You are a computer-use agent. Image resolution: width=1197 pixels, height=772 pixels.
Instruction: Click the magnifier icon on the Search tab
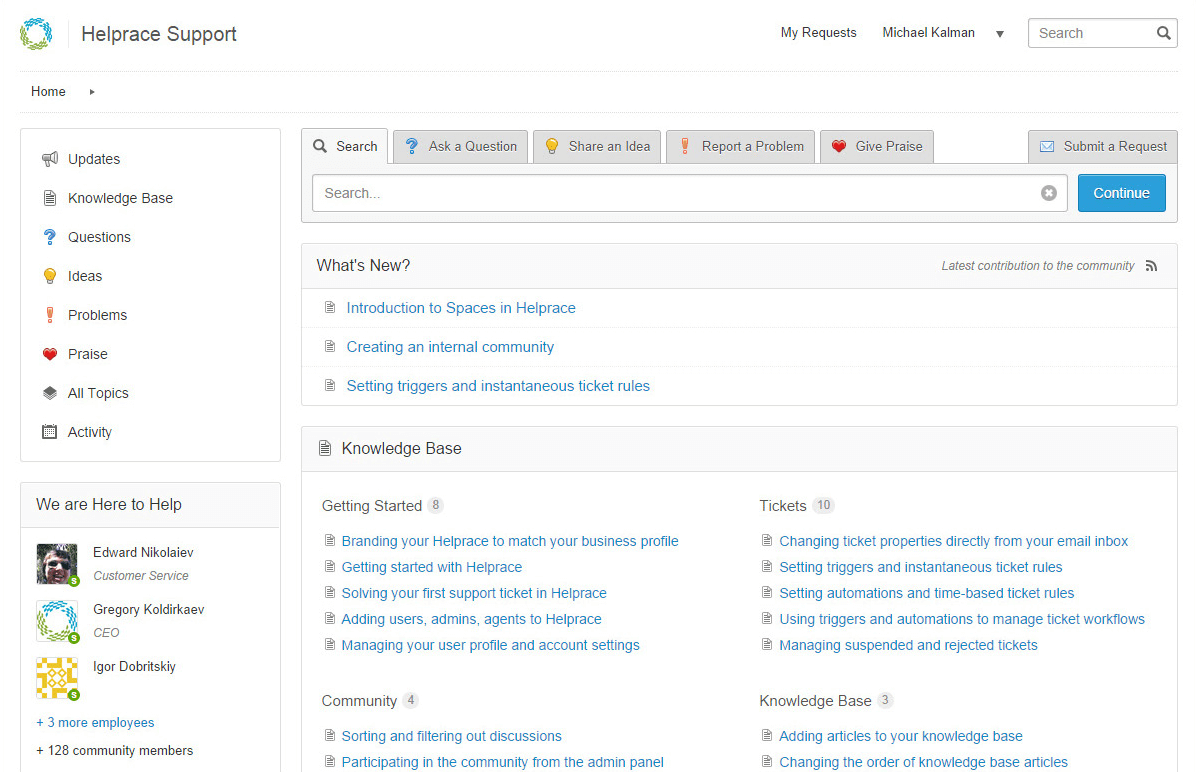click(321, 146)
